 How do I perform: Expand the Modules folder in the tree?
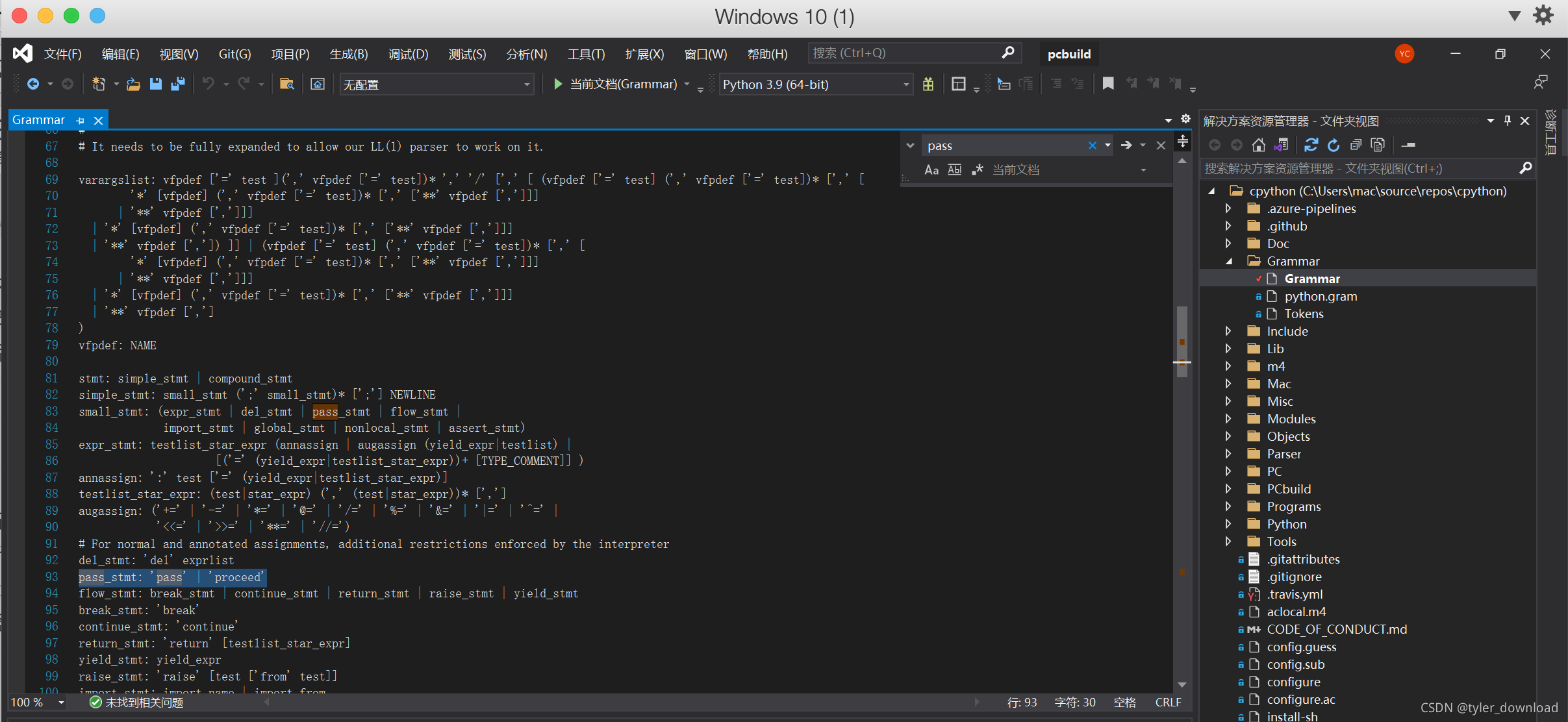(x=1228, y=419)
